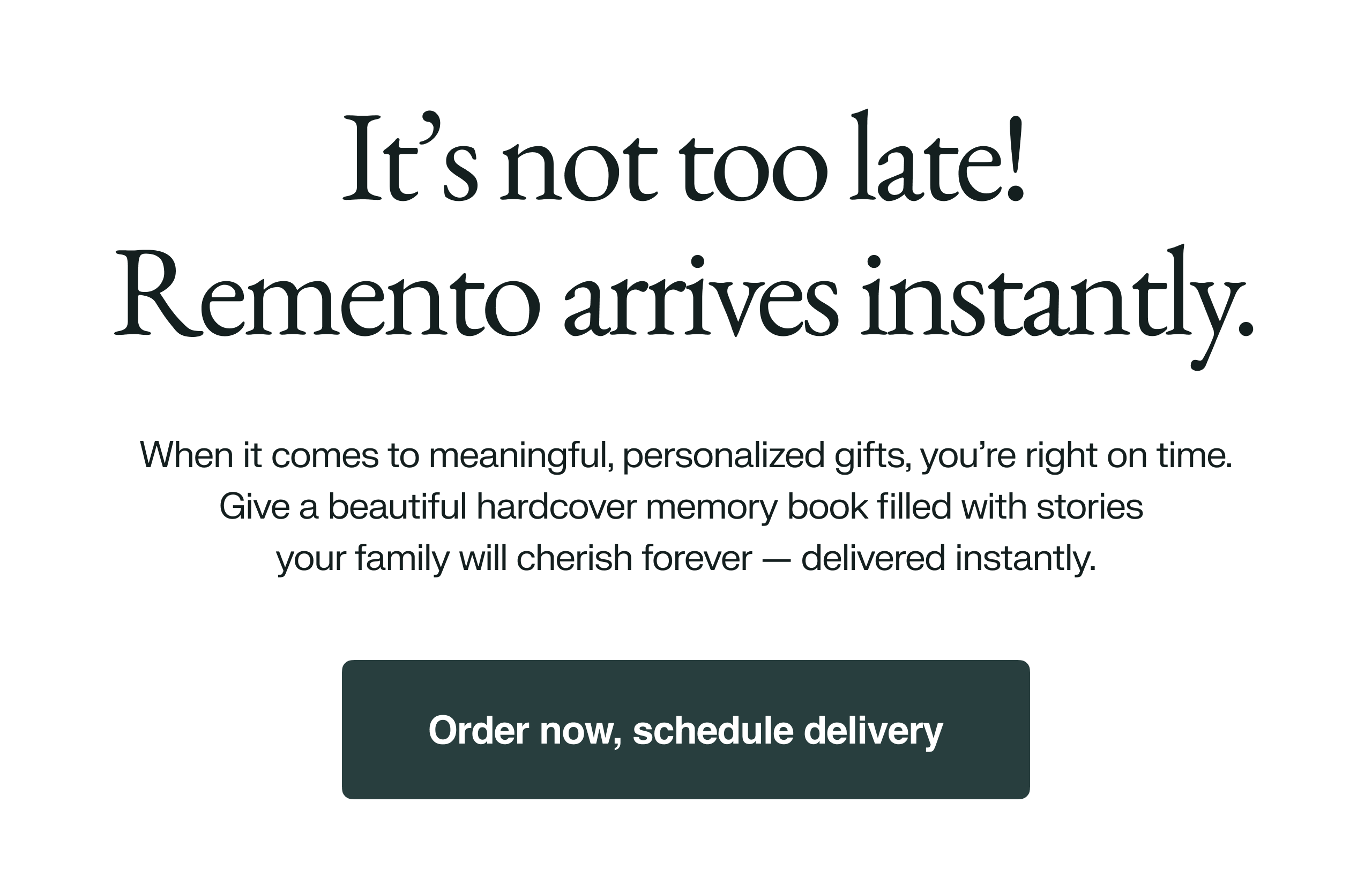Click "delivered instantly." at the paragraph end

pyautogui.click(x=949, y=558)
